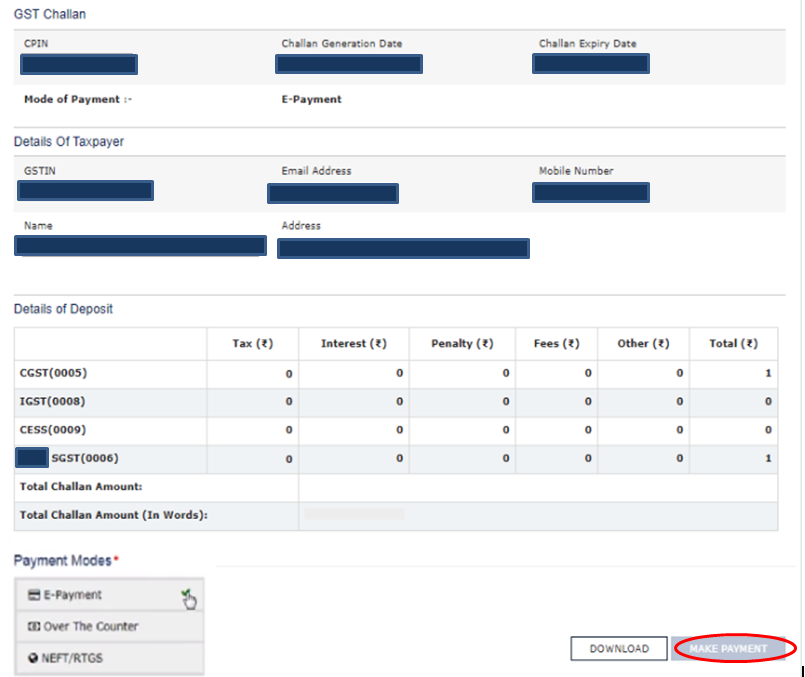Image resolution: width=805 pixels, height=677 pixels.
Task: Click the GSTIN label
Action: click(40, 171)
